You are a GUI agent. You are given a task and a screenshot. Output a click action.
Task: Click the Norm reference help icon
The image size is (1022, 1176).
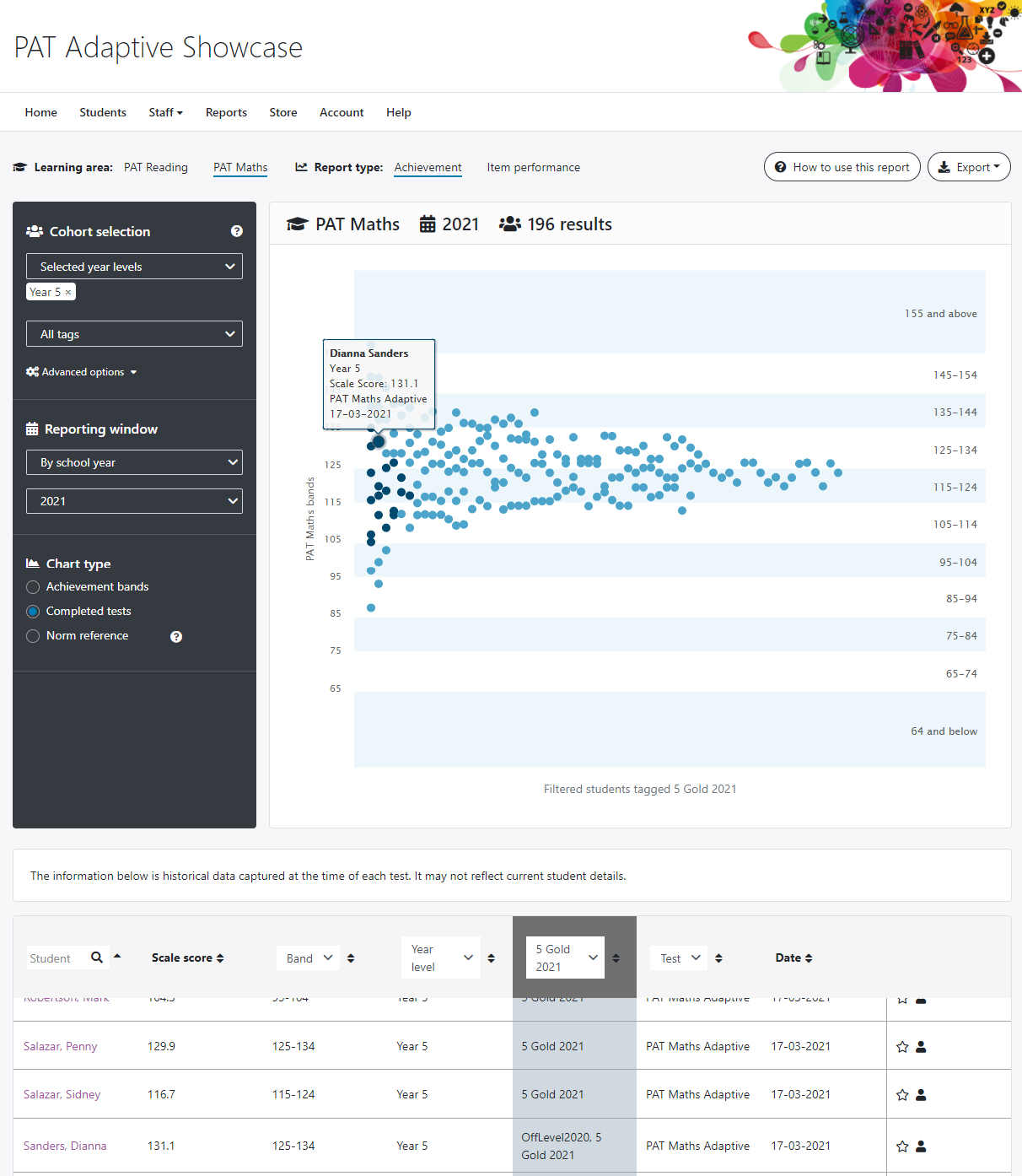pos(176,637)
